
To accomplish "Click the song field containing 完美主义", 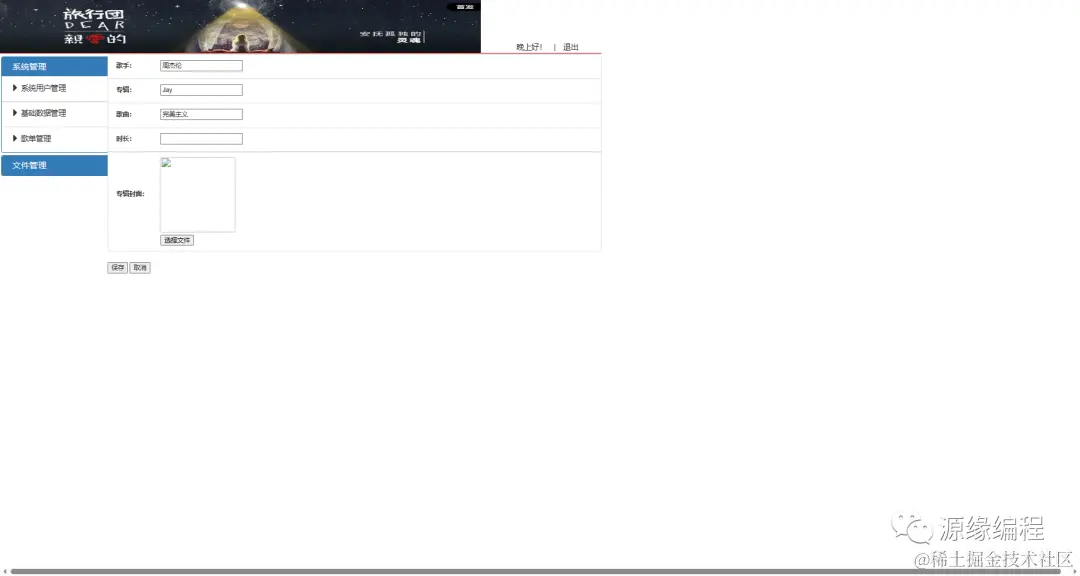I will click(200, 113).
